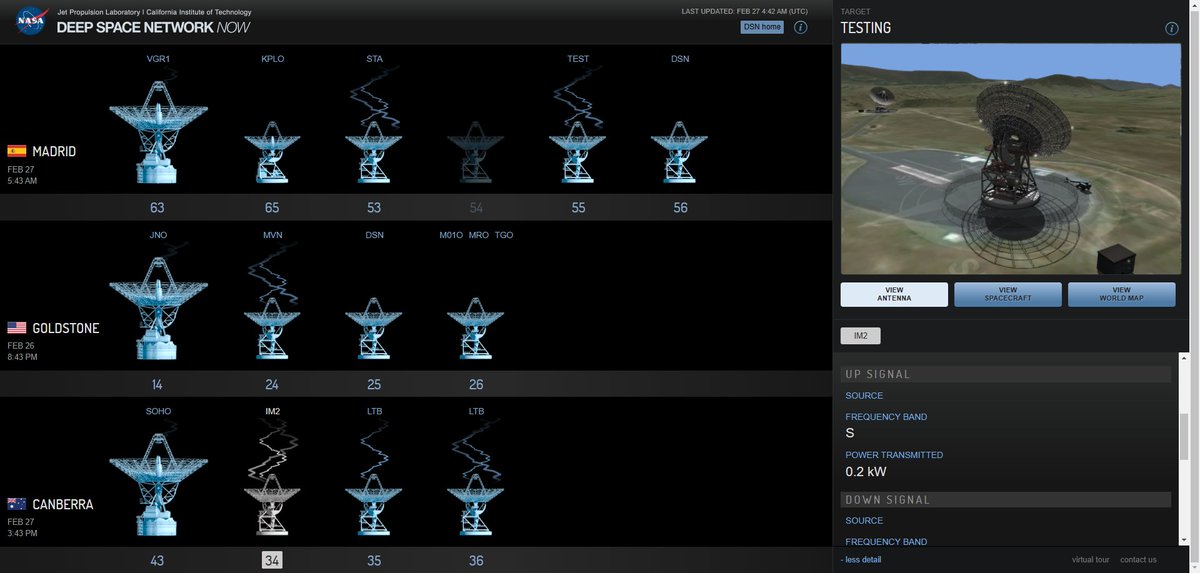The height and width of the screenshot is (573, 1200).
Task: Select Canberra antenna 36 dish tracking LTB
Action: coord(476,505)
